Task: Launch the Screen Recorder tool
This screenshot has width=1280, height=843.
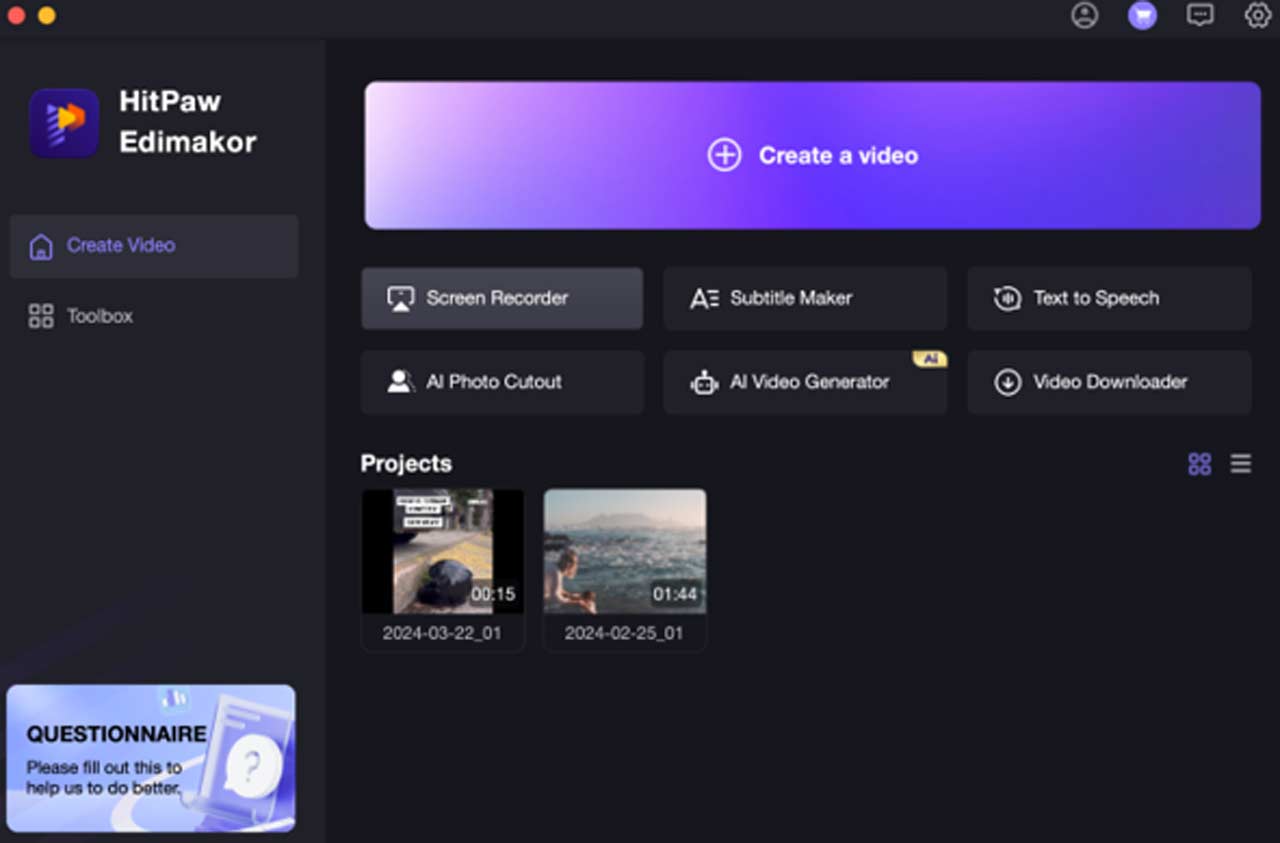Action: 502,298
